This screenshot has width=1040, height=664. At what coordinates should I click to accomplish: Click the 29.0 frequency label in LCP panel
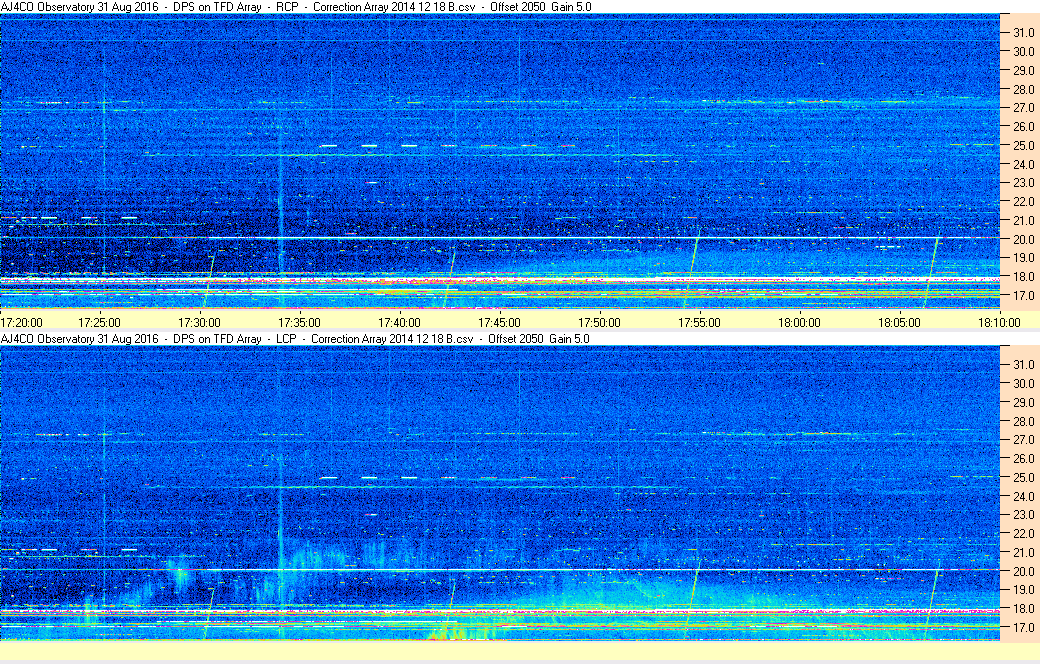pos(1023,403)
